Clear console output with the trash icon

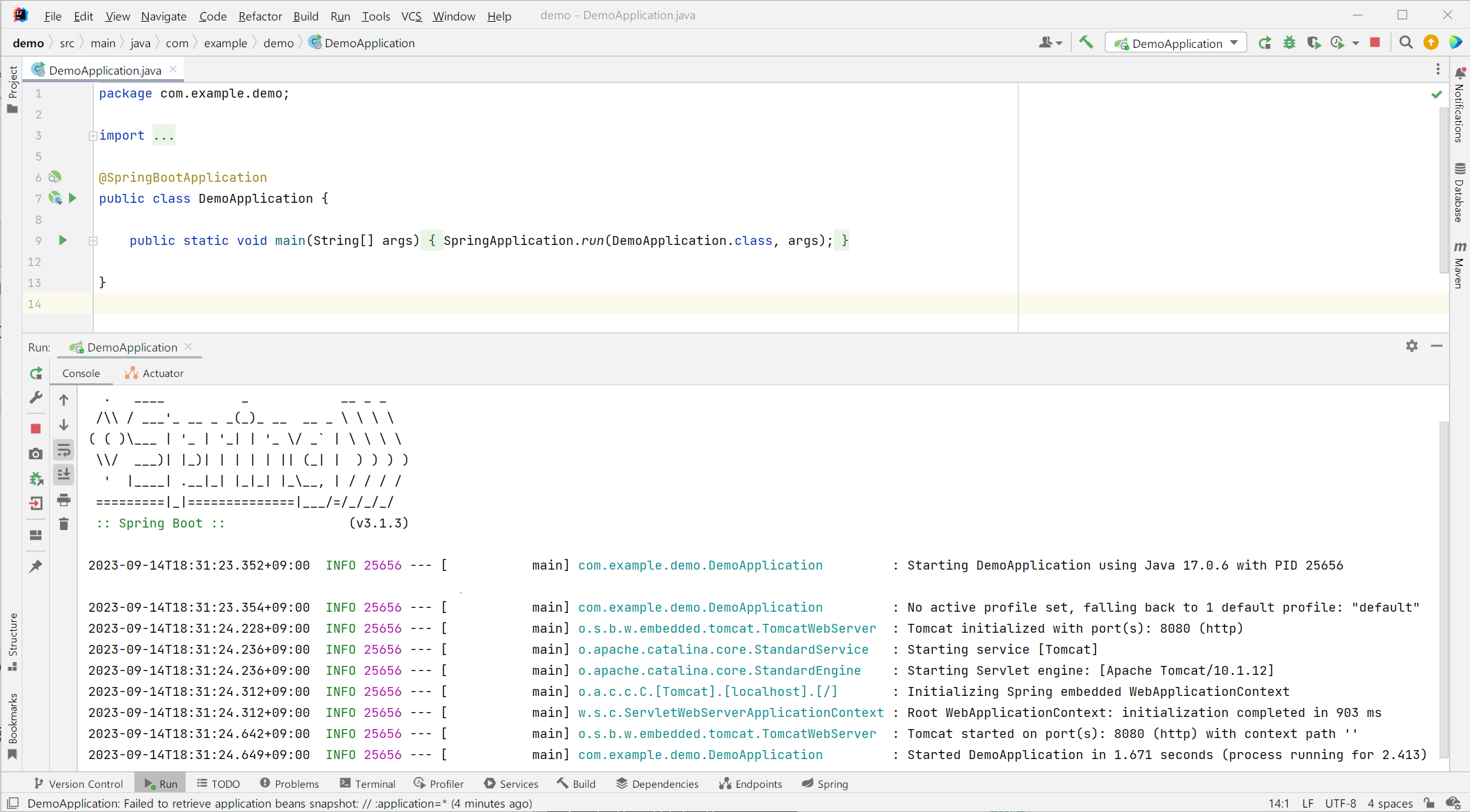pyautogui.click(x=64, y=524)
